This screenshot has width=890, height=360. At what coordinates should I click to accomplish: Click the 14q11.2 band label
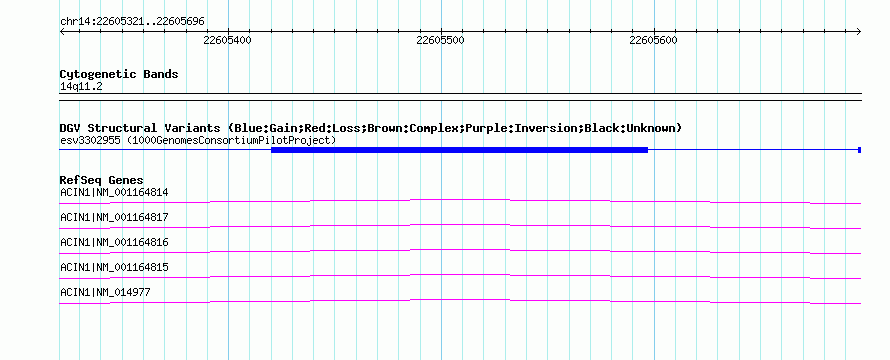tap(81, 87)
